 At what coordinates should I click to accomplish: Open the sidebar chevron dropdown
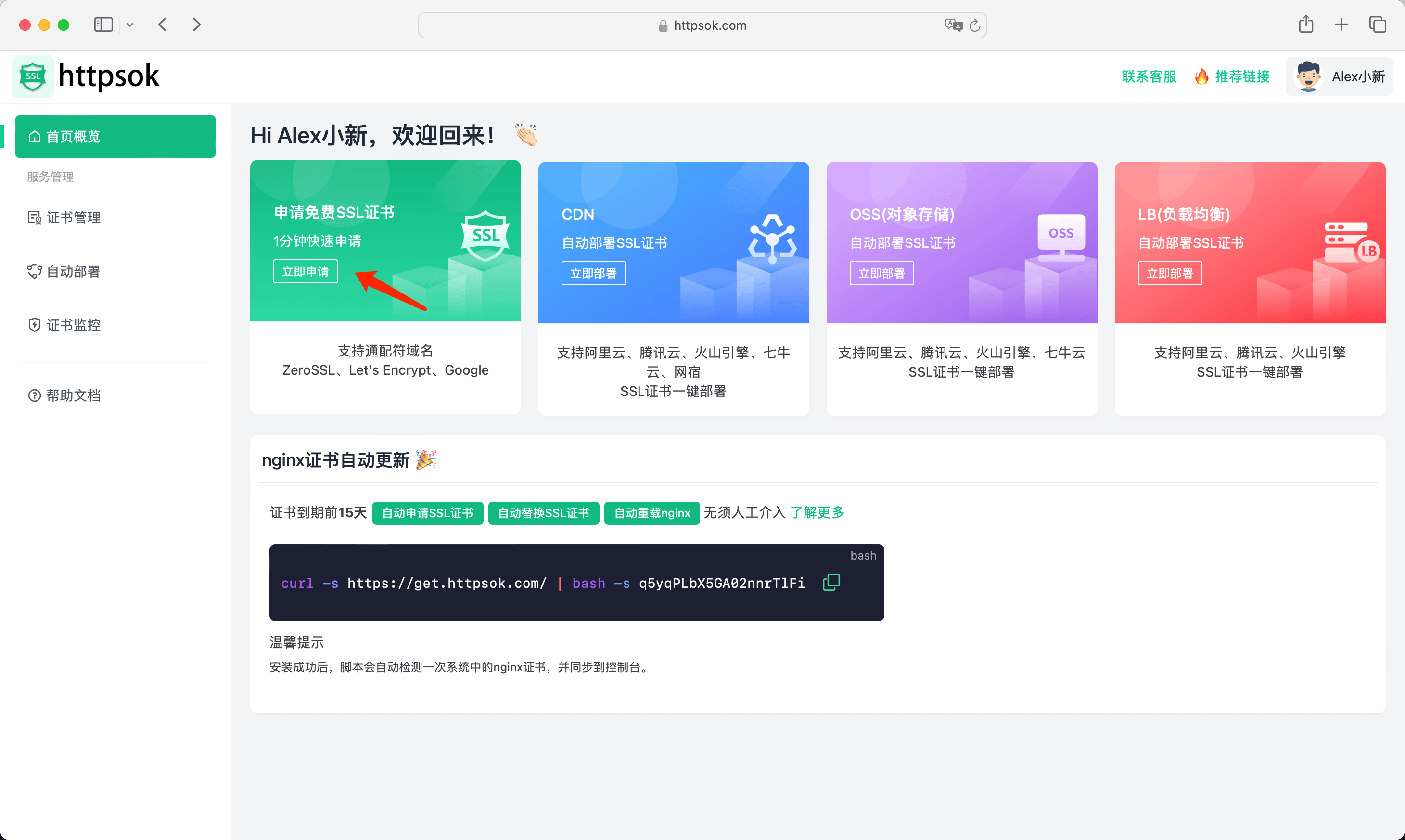130,25
